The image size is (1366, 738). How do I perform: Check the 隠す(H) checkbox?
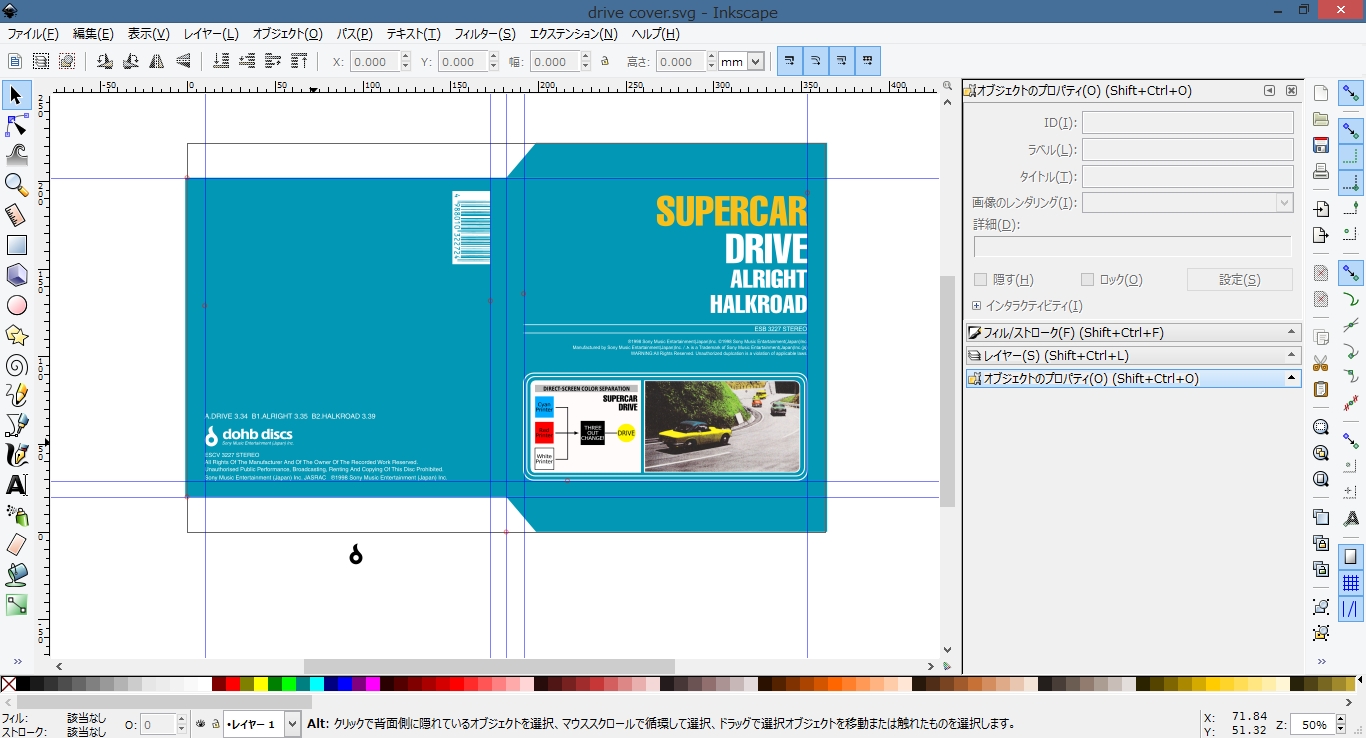tap(981, 280)
